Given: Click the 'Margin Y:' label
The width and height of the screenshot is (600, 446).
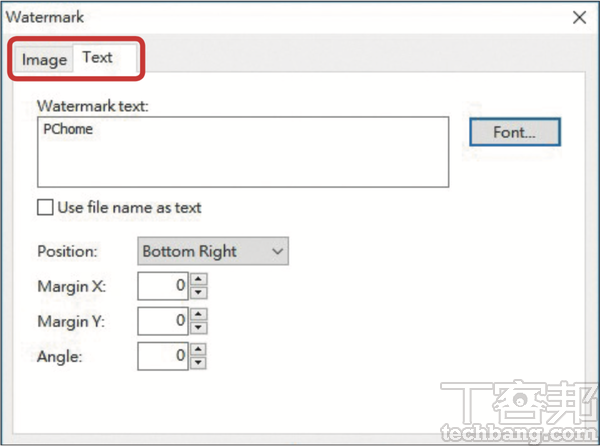Looking at the screenshot, I should (x=71, y=321).
